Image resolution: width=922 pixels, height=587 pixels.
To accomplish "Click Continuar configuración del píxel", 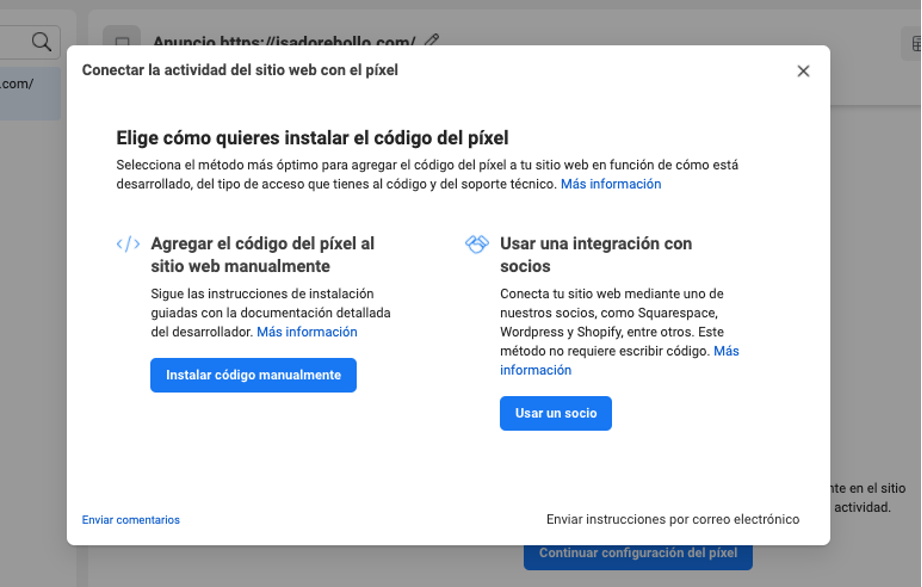I will tap(638, 553).
